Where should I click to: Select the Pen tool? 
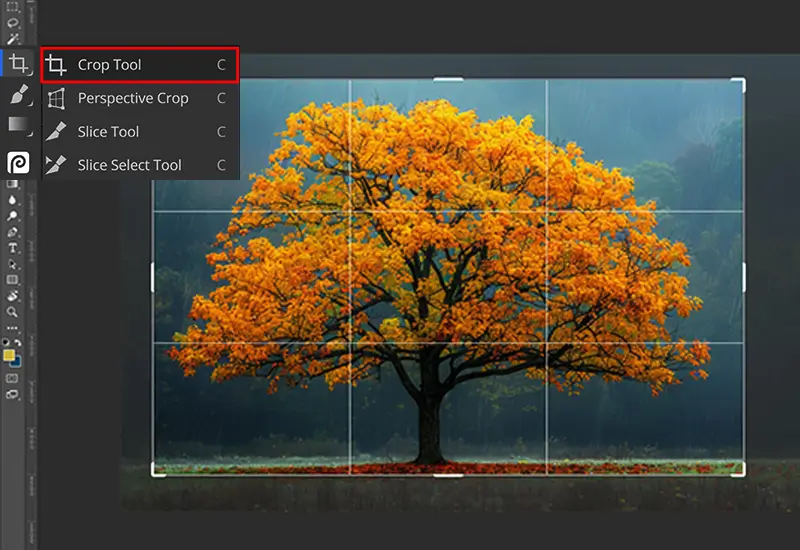click(x=13, y=232)
